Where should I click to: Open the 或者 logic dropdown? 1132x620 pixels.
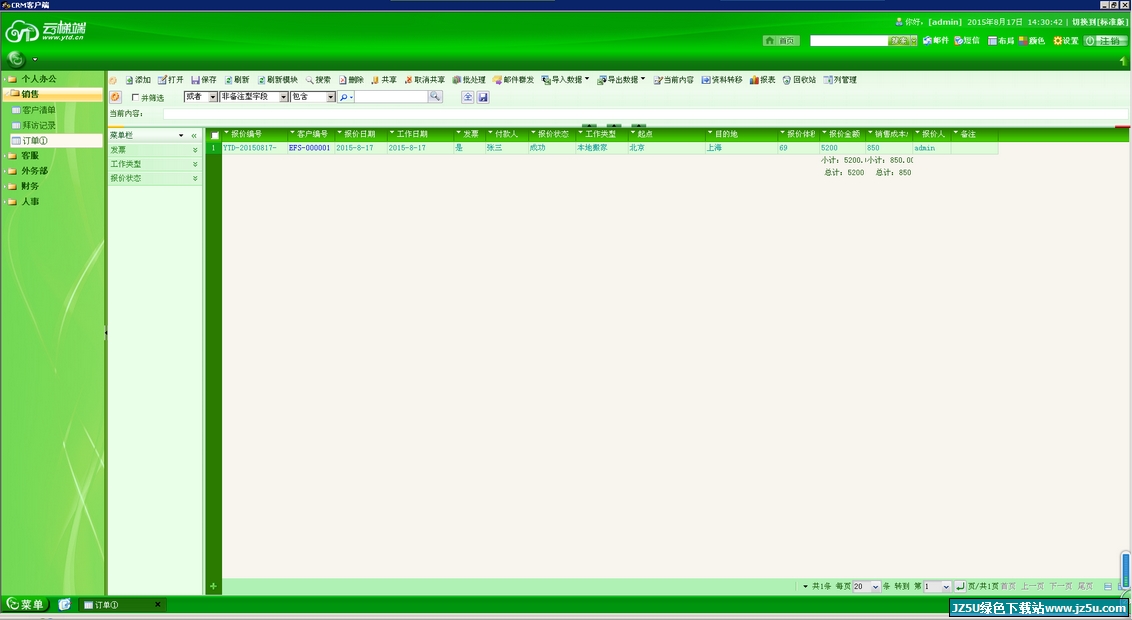[201, 97]
